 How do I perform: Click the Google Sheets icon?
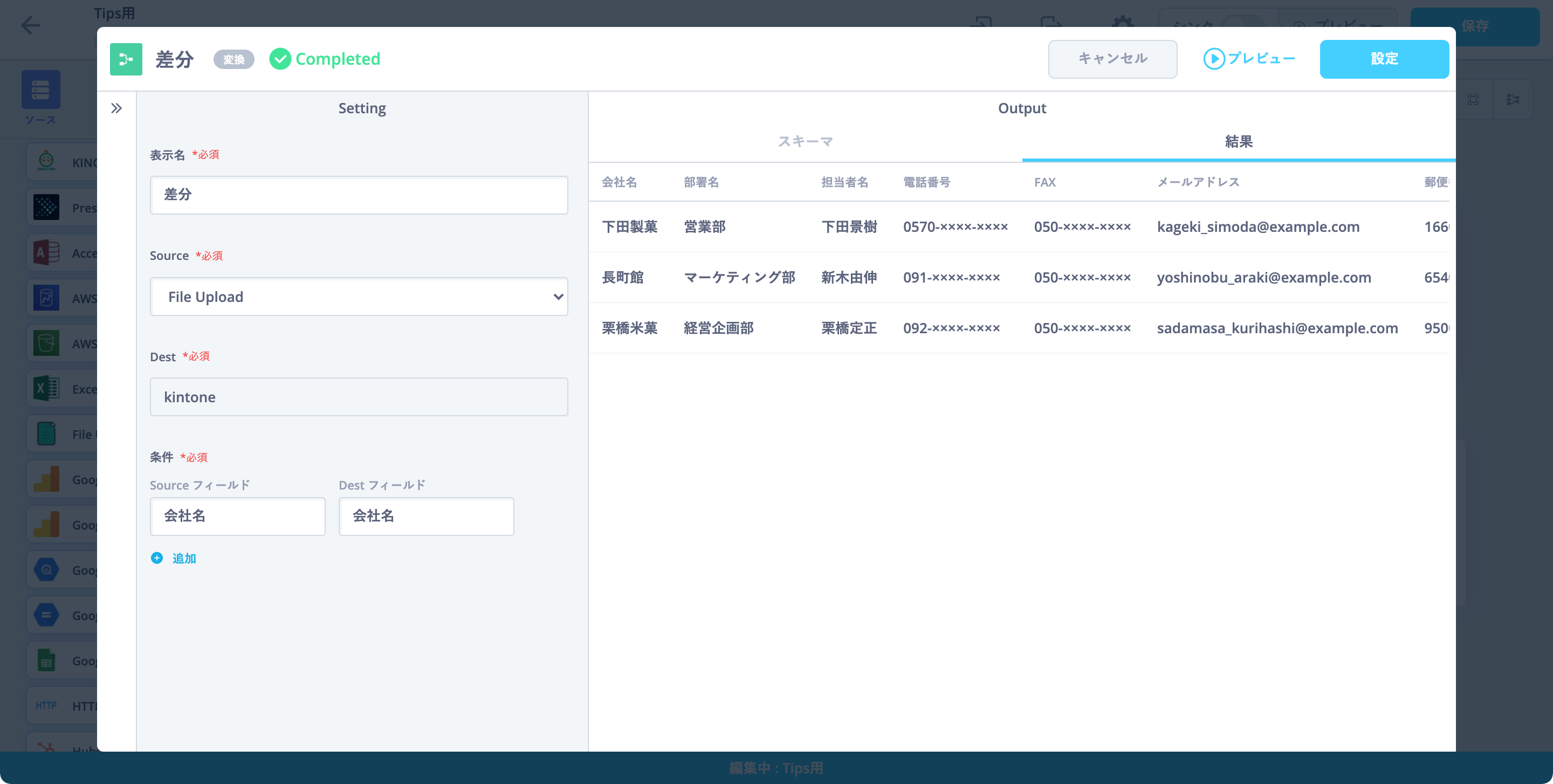(x=46, y=661)
